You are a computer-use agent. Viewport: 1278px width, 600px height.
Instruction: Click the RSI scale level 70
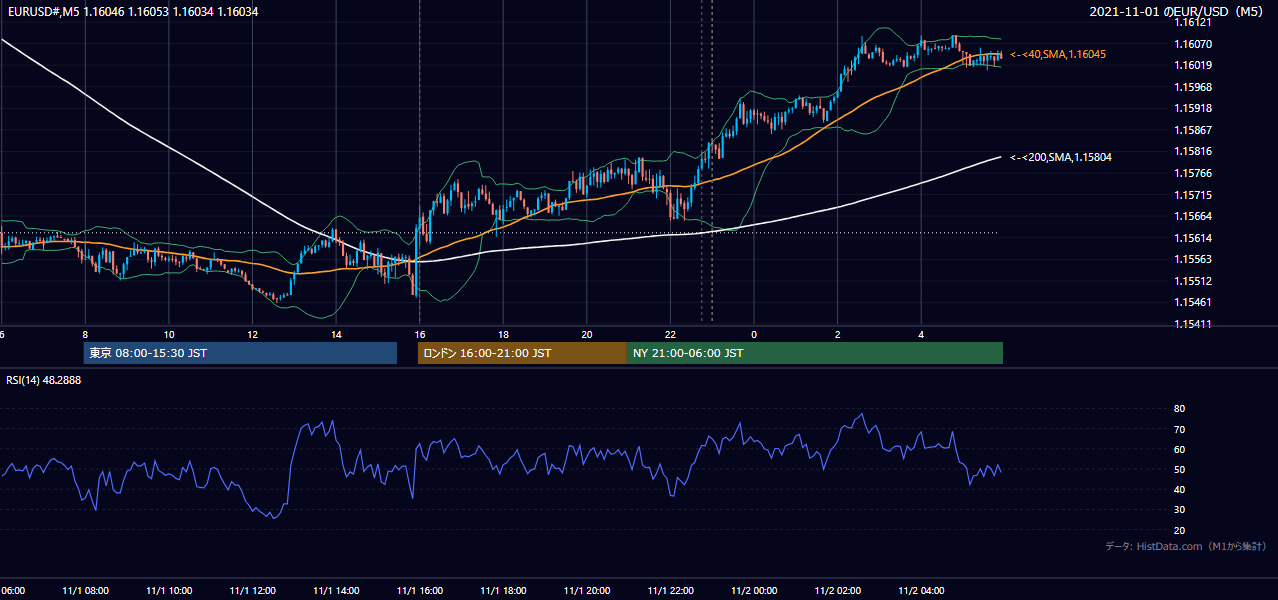click(x=1179, y=429)
